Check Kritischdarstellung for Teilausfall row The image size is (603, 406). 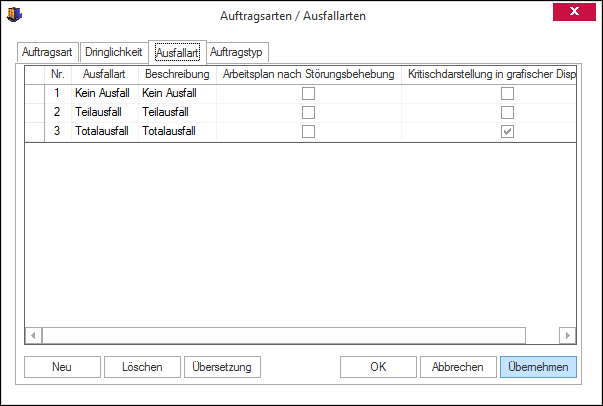(x=507, y=112)
